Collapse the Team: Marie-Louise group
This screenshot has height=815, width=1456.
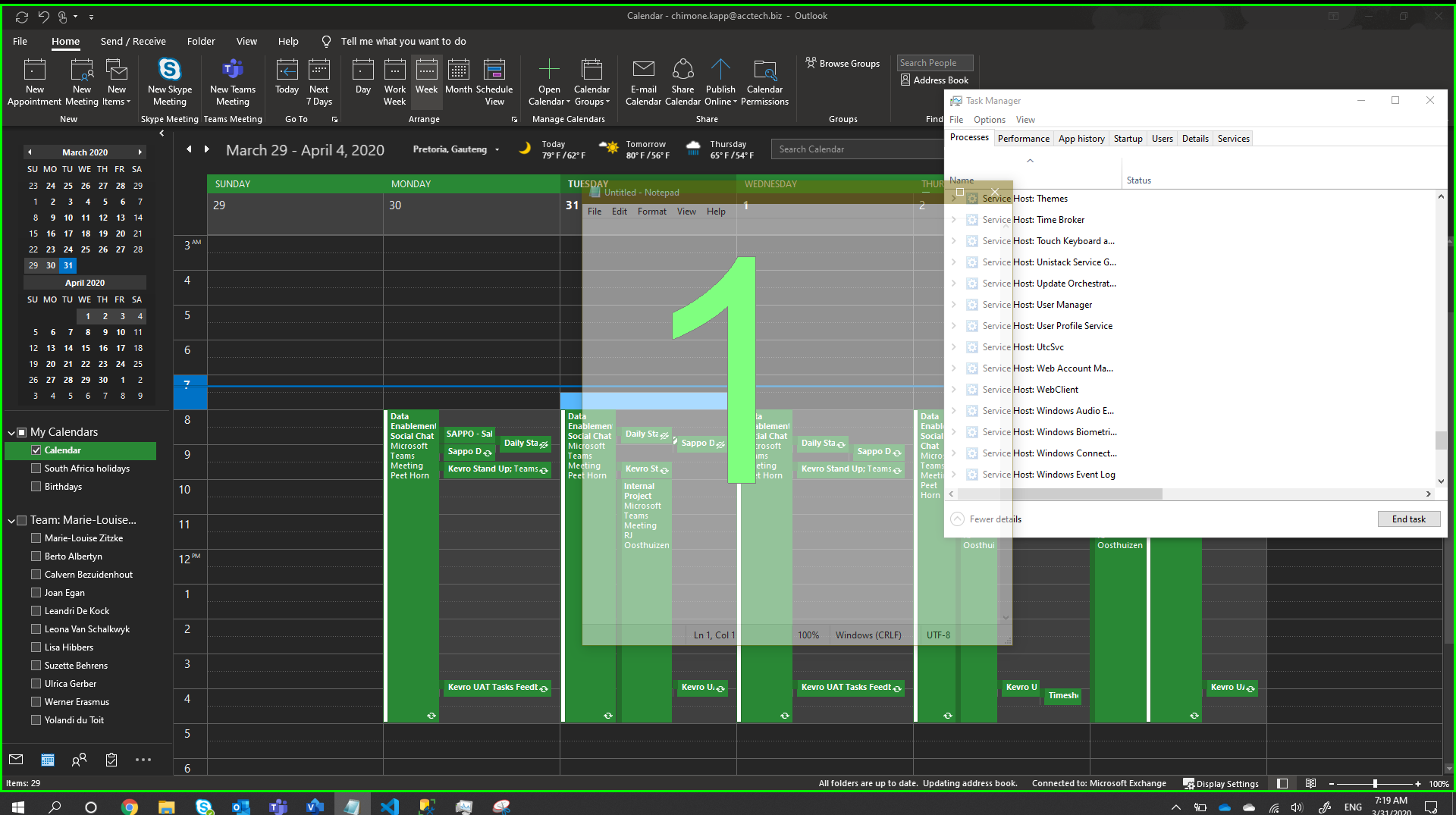coord(11,521)
